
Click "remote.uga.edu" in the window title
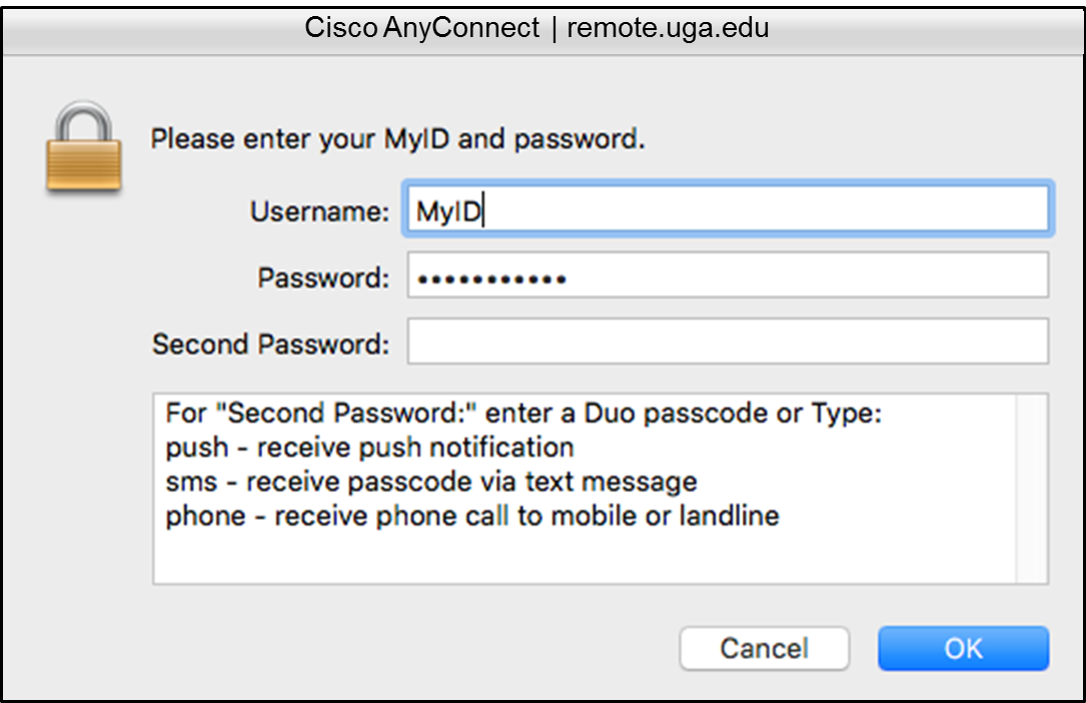click(x=668, y=29)
